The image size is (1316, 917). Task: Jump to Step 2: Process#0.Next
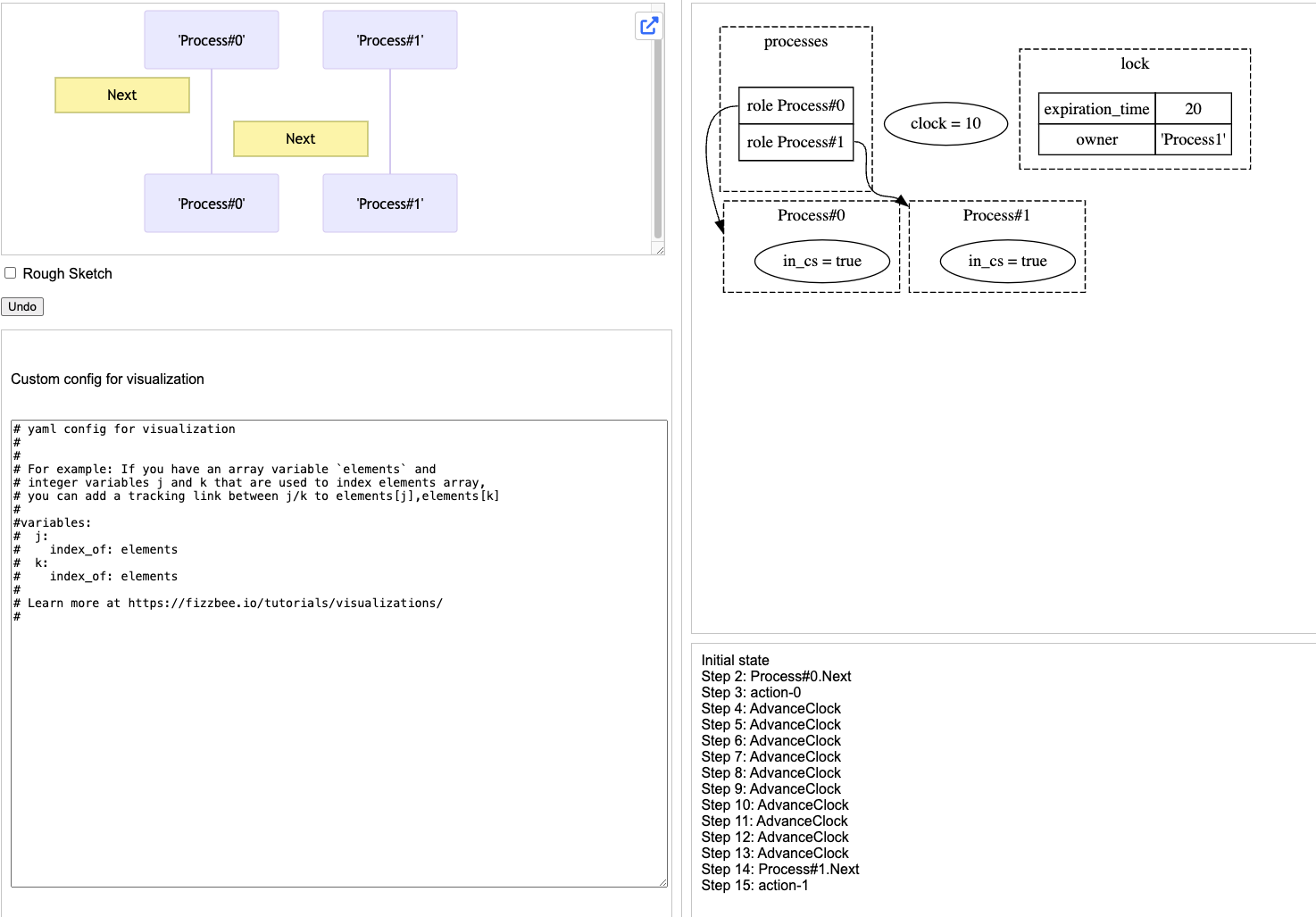coord(776,677)
